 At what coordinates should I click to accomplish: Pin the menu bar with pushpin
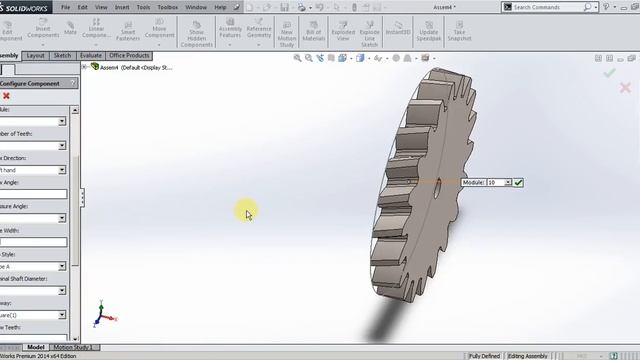pyautogui.click(x=236, y=7)
